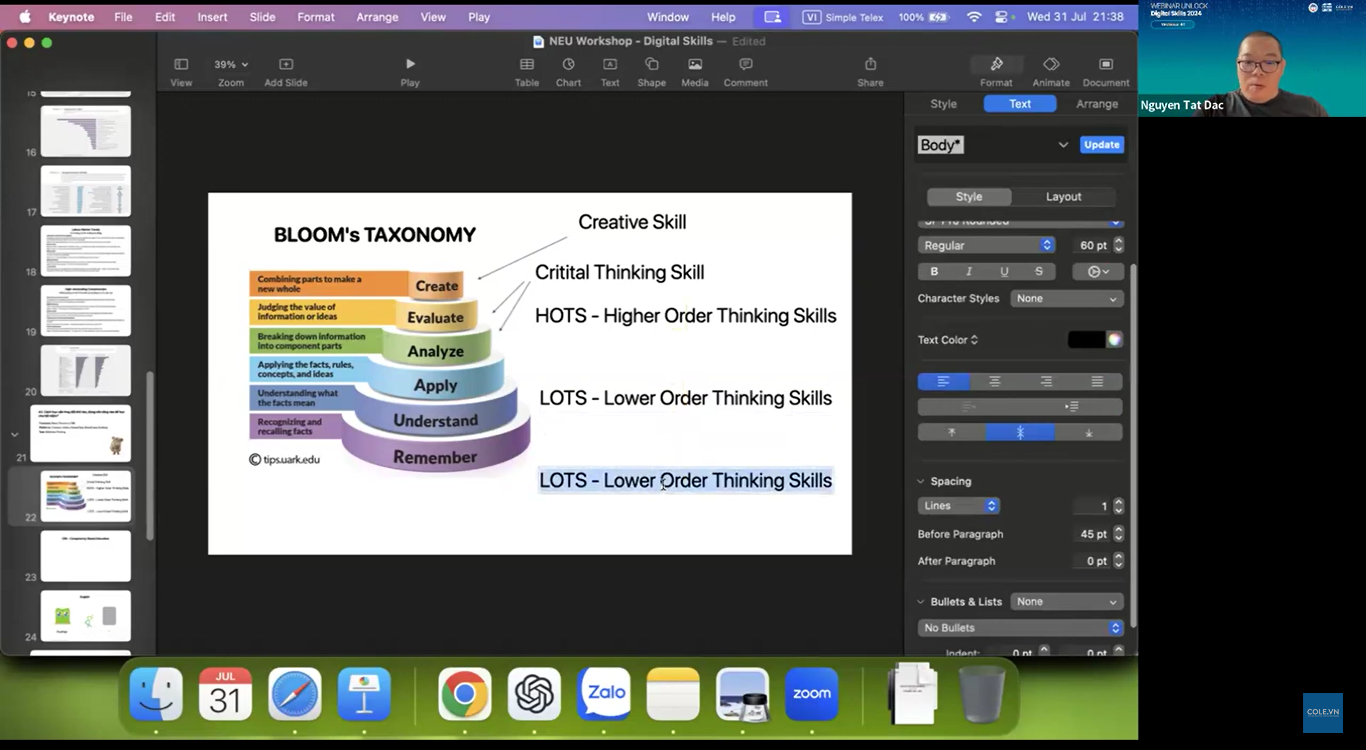Open the Lines spacing type dropdown
This screenshot has height=750, width=1366.
click(959, 506)
